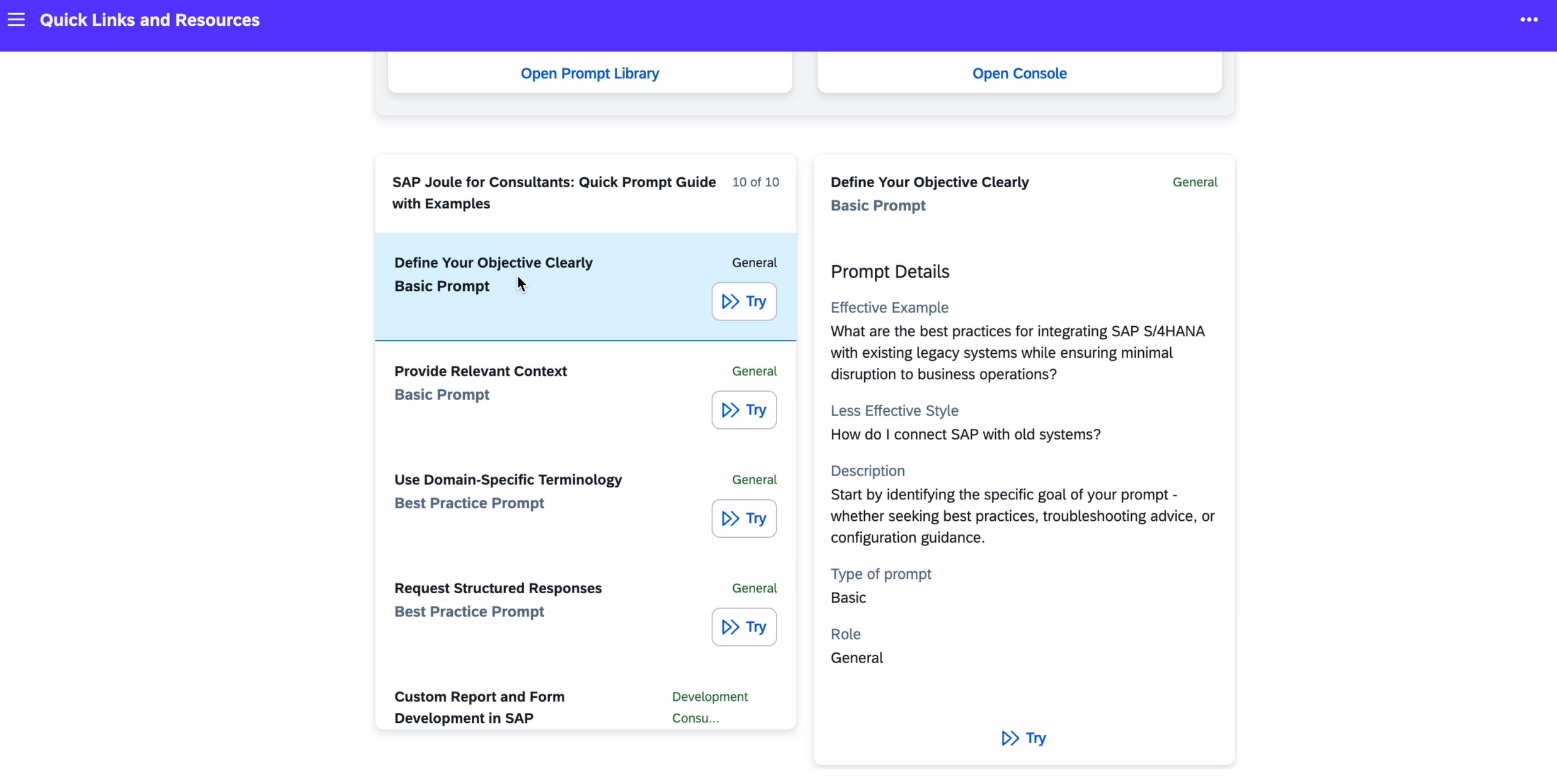Click Basic Prompt subtitle in details panel header
The width and height of the screenshot is (1557, 784).
(x=878, y=205)
